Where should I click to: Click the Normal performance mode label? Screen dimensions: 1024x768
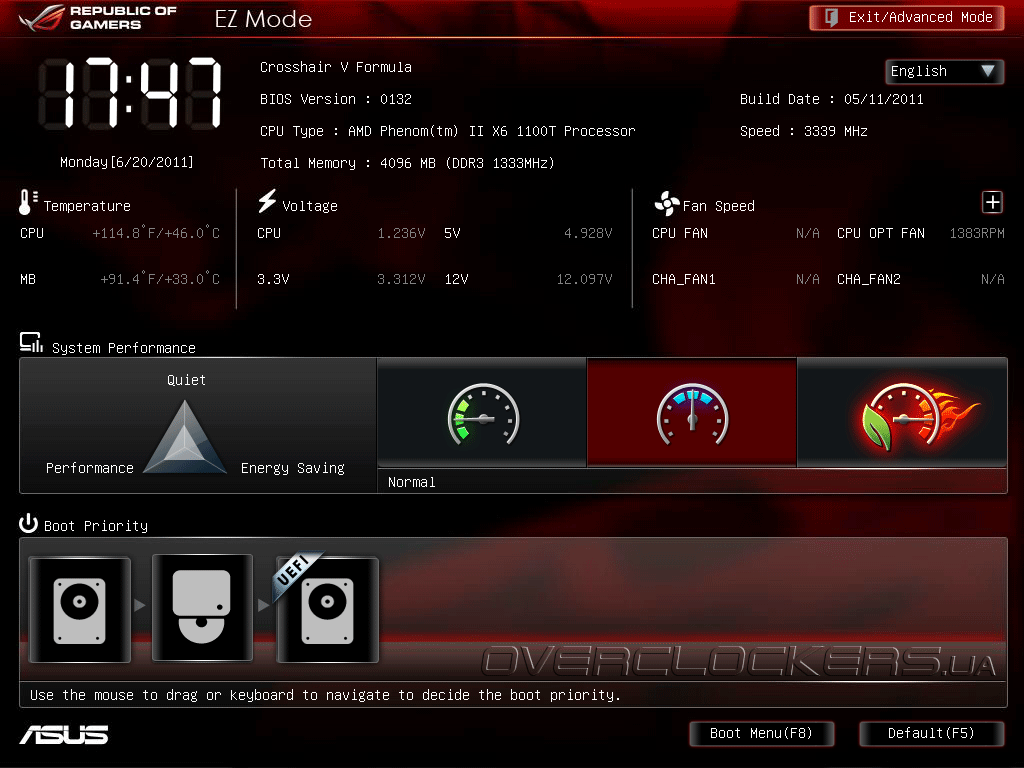click(x=411, y=482)
